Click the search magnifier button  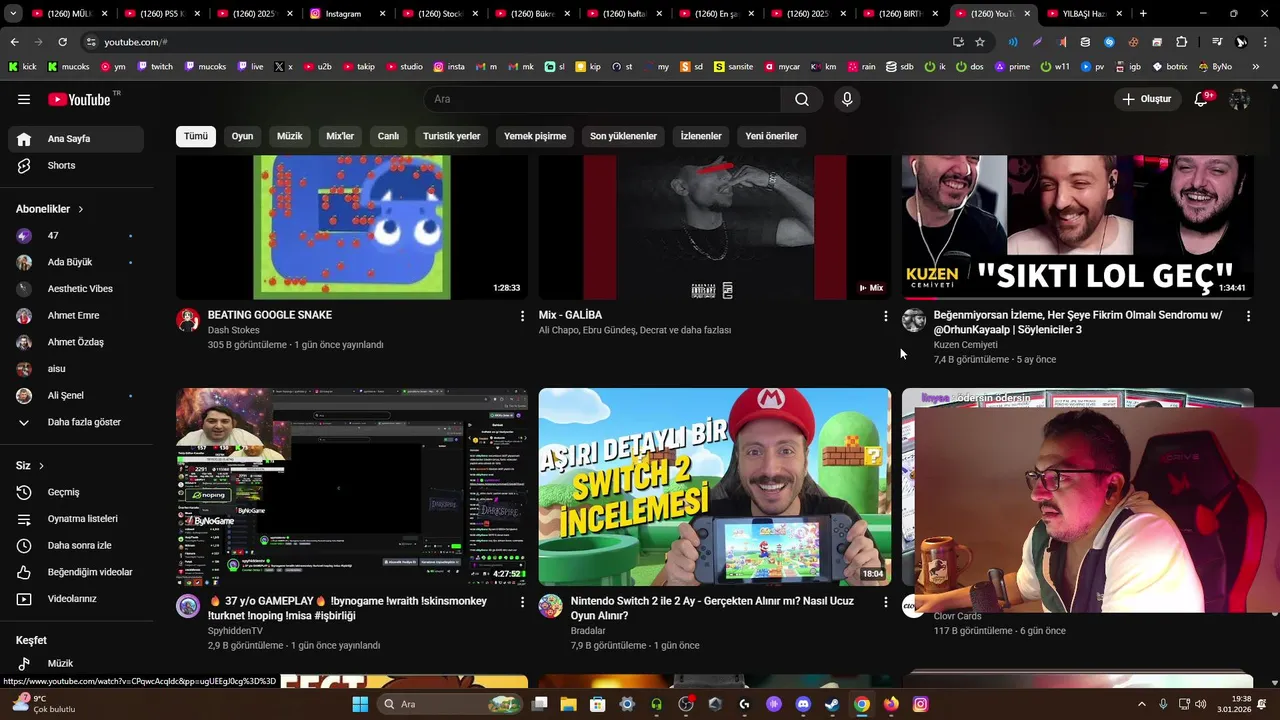pyautogui.click(x=802, y=99)
